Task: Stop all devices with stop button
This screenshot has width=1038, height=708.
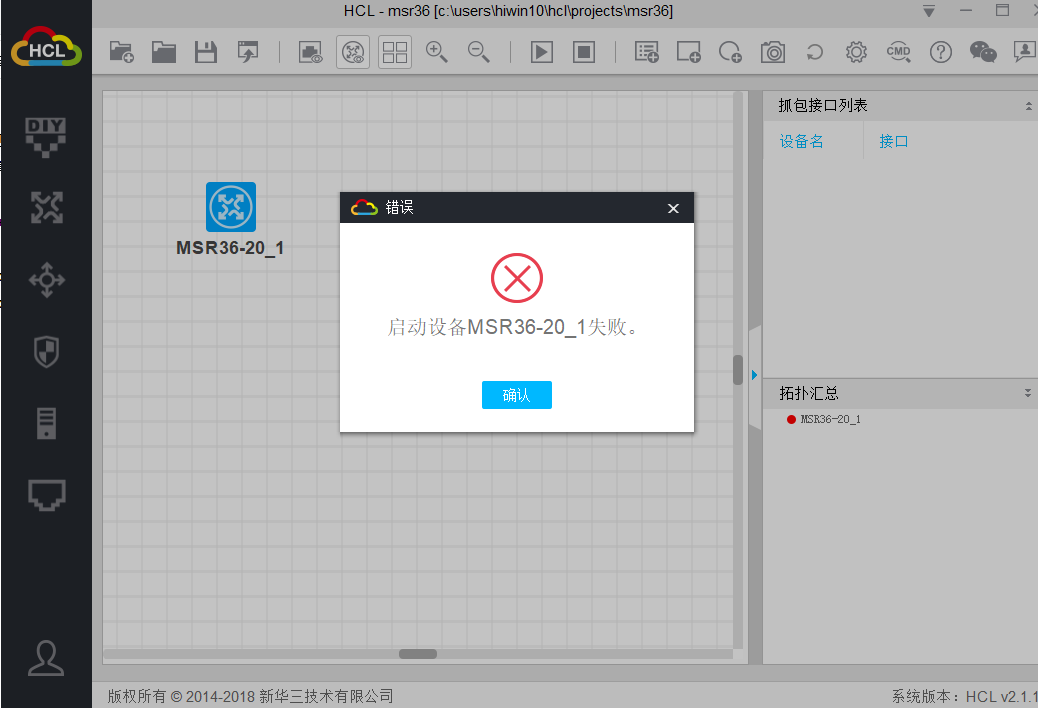Action: [584, 52]
